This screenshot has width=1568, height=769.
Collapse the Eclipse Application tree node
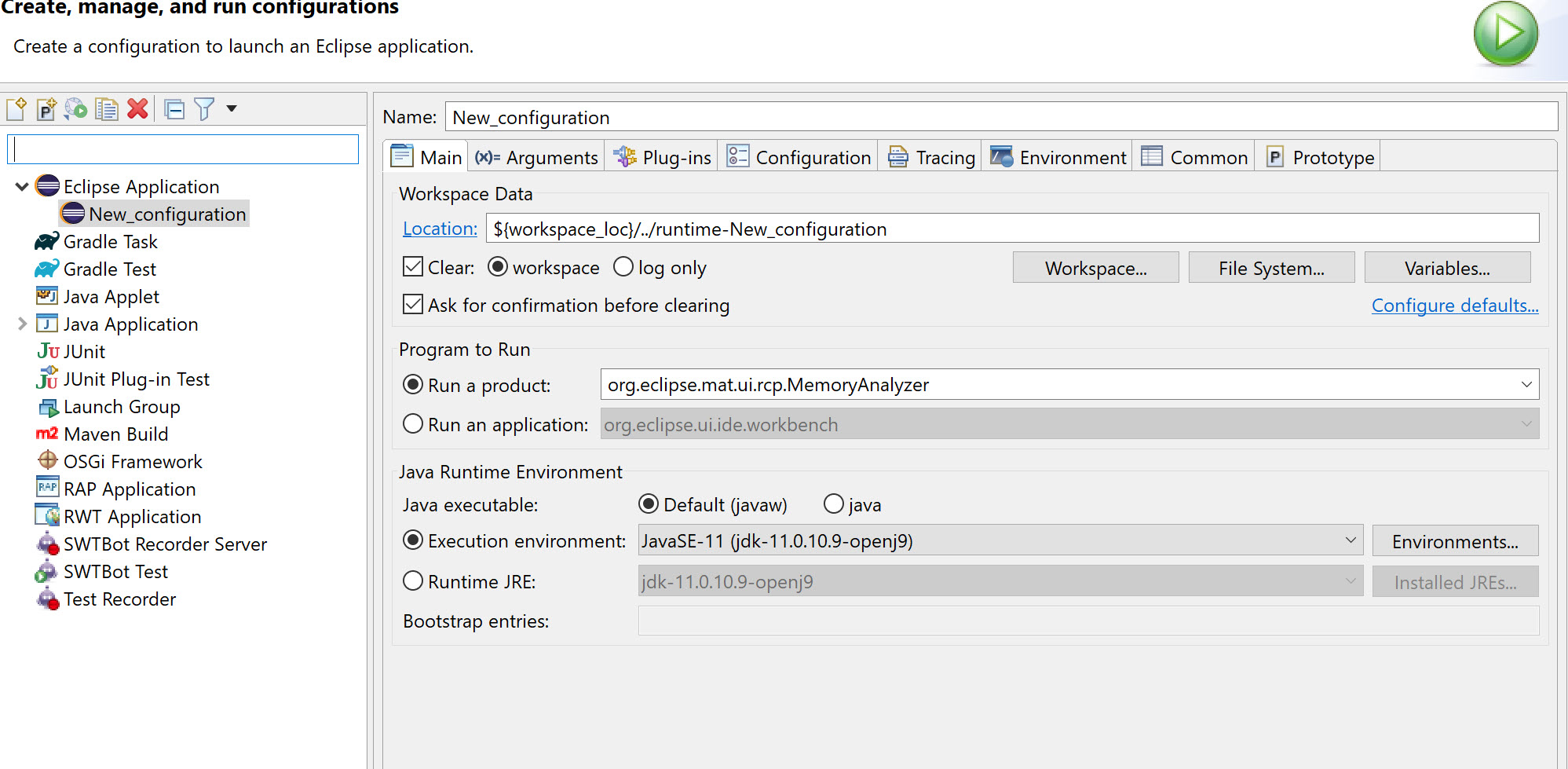pyautogui.click(x=22, y=186)
